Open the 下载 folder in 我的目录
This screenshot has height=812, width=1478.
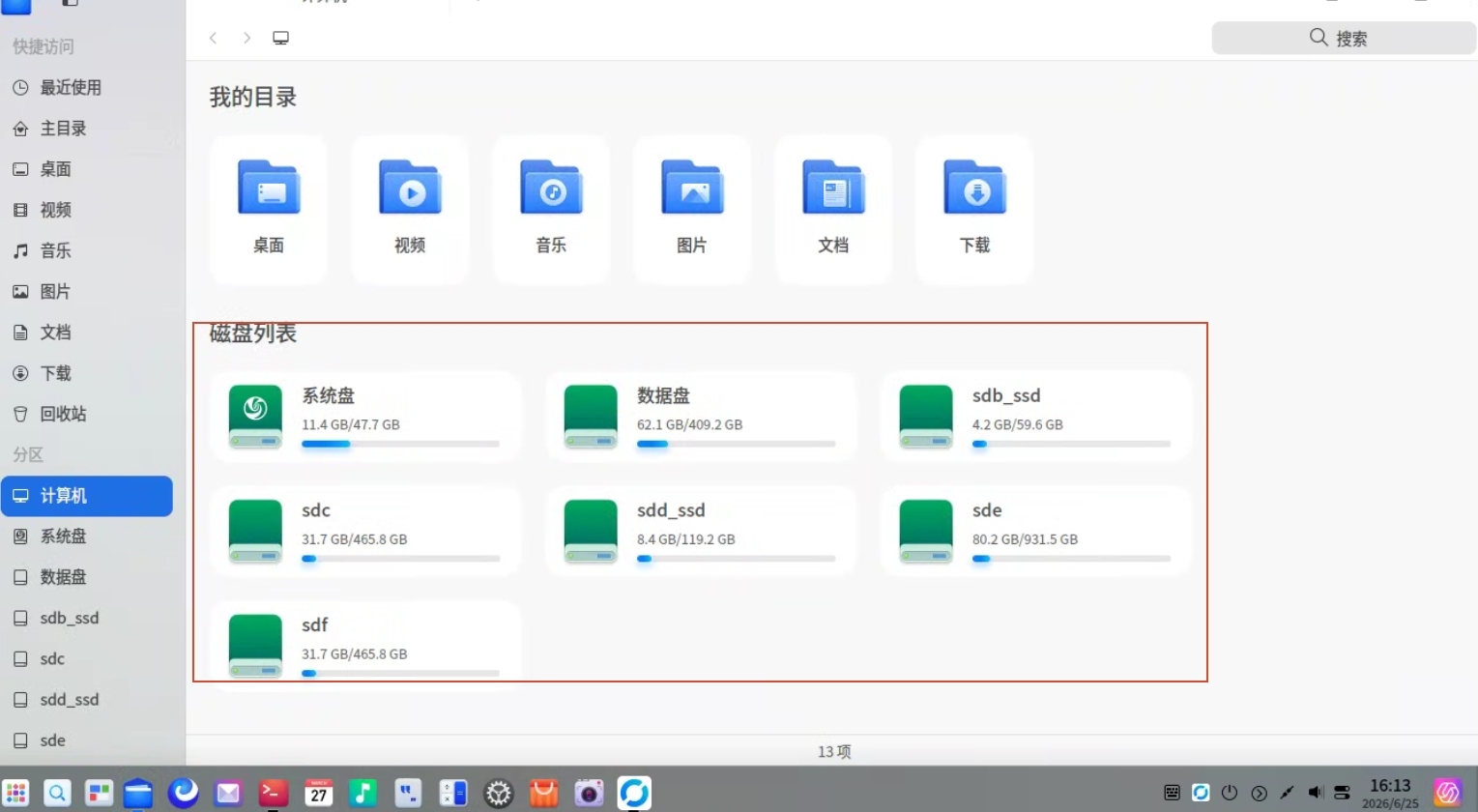tap(974, 209)
